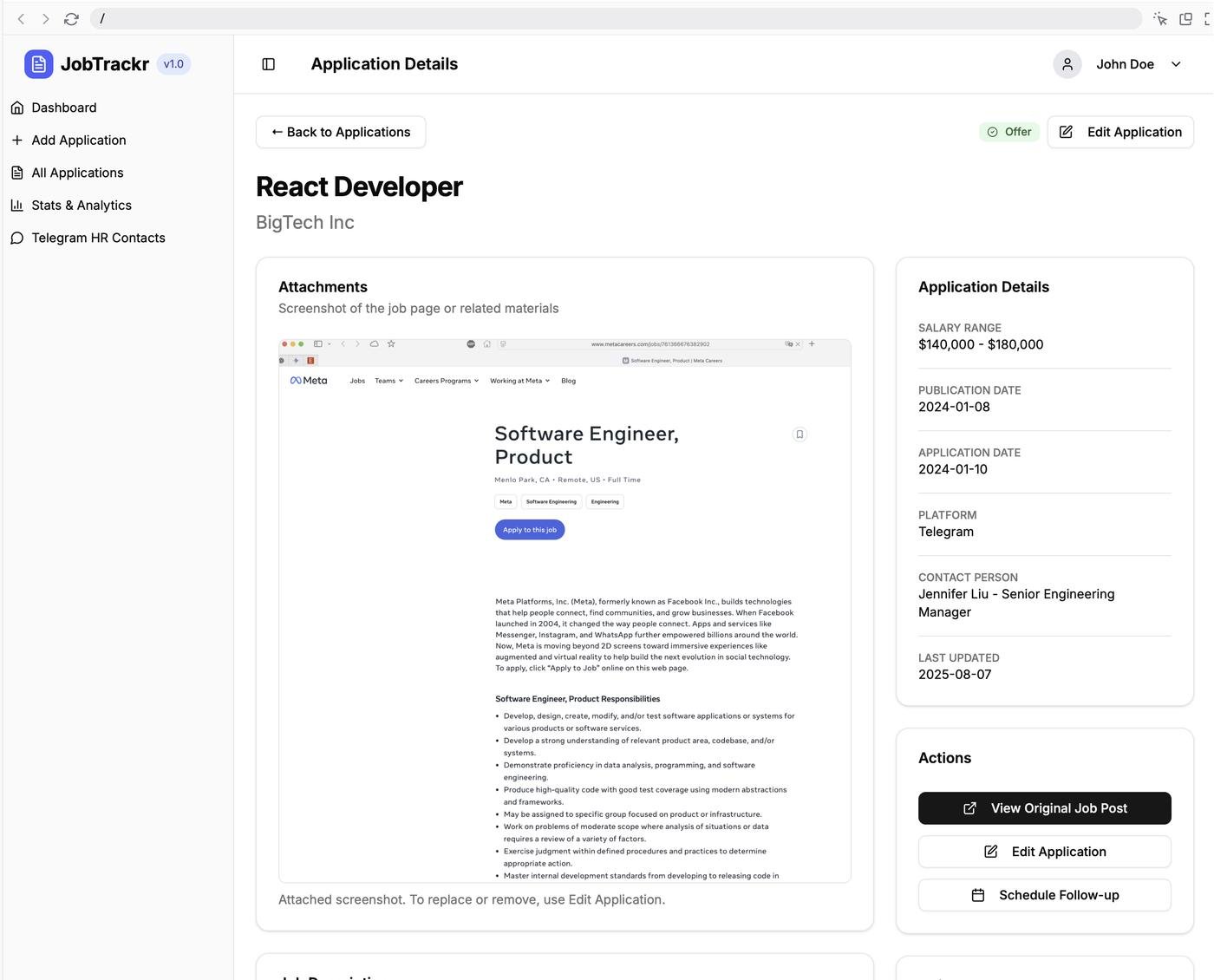Click View Original Job Post button
The image size is (1214, 980).
[1045, 808]
